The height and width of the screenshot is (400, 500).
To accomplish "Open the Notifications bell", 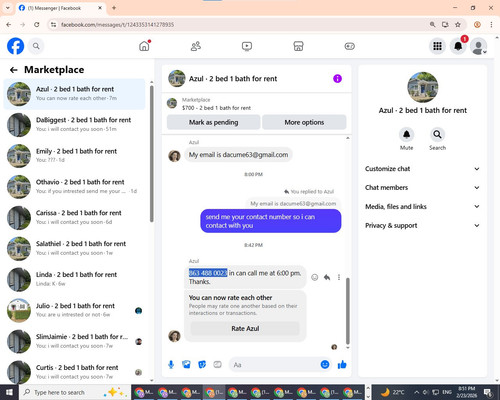I will (x=458, y=46).
